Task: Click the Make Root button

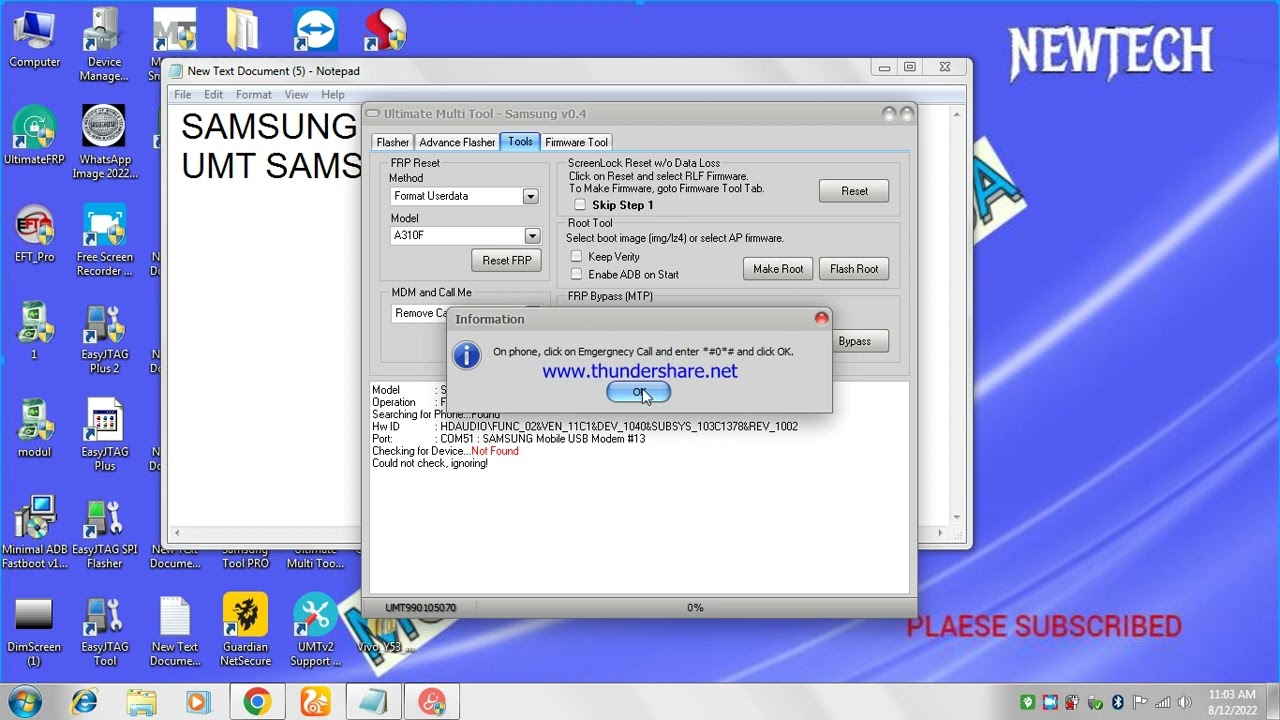Action: pyautogui.click(x=778, y=269)
